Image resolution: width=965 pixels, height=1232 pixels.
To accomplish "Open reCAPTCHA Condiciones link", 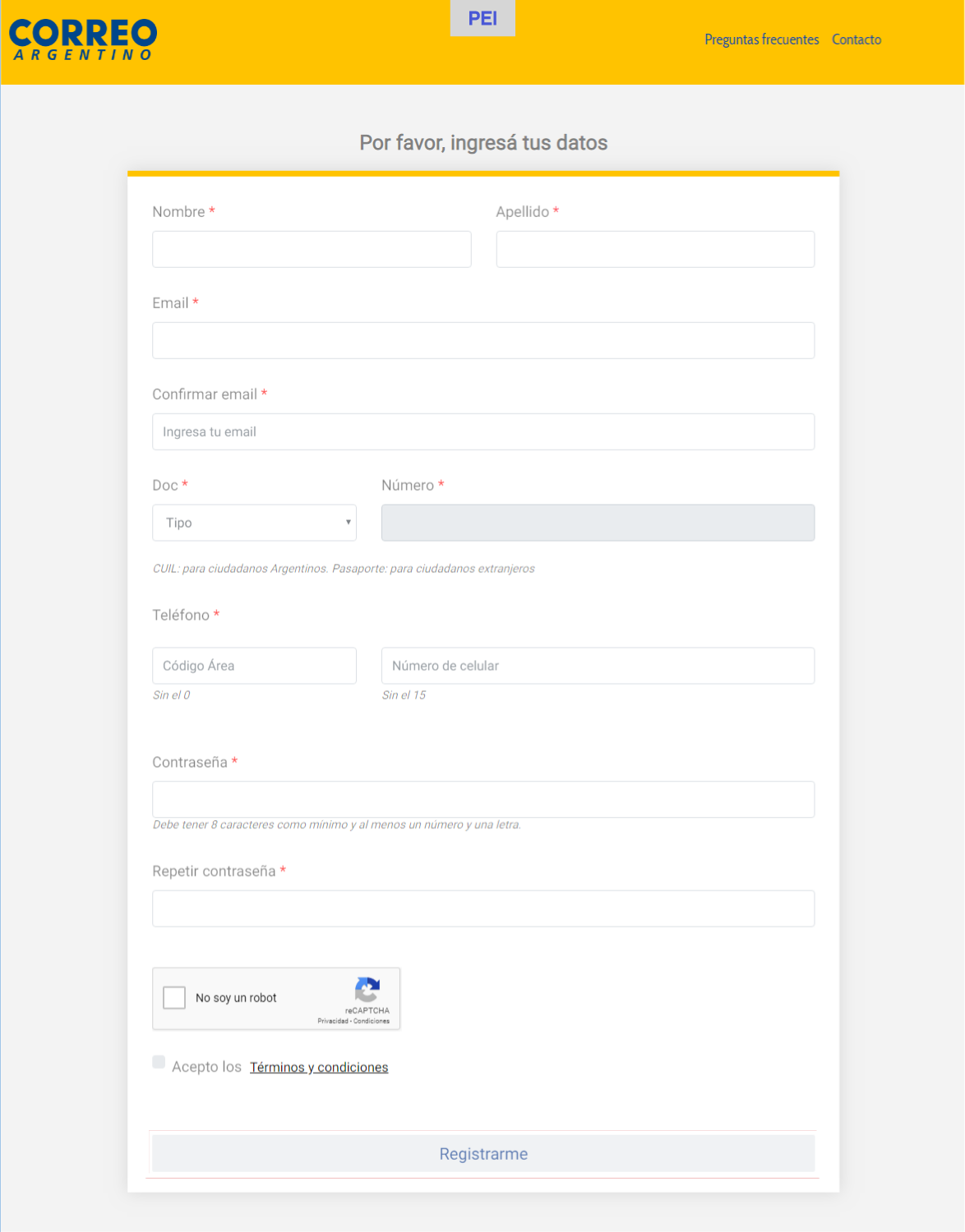I will (372, 1021).
